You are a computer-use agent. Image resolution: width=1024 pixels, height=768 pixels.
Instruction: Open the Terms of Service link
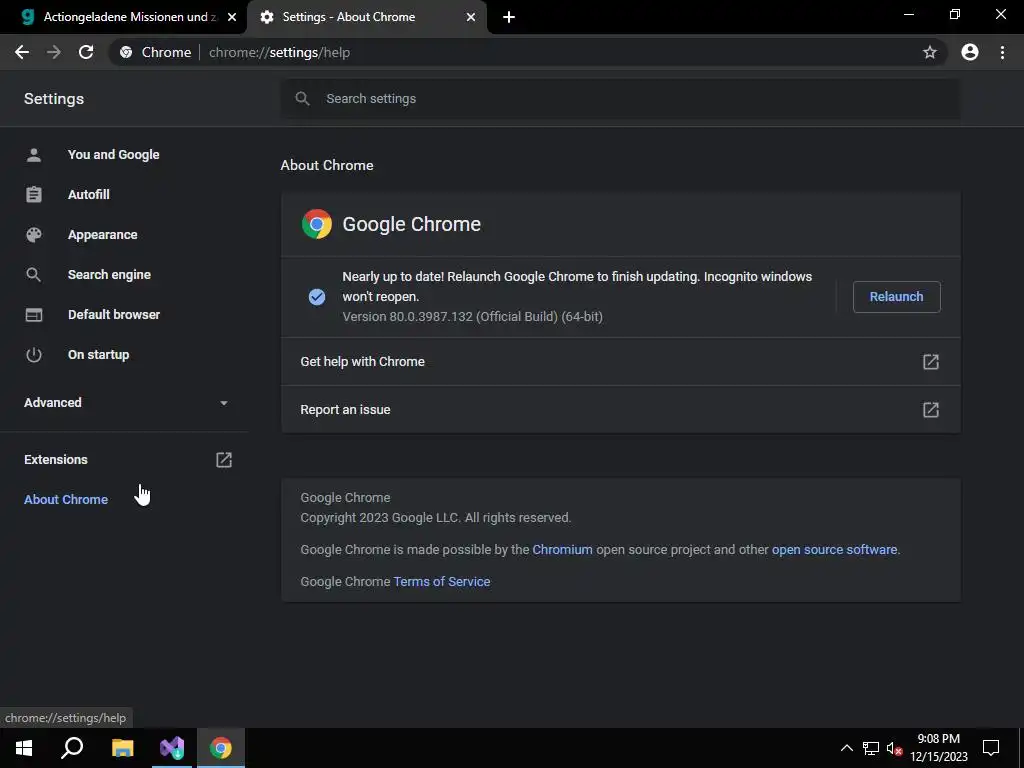441,582
